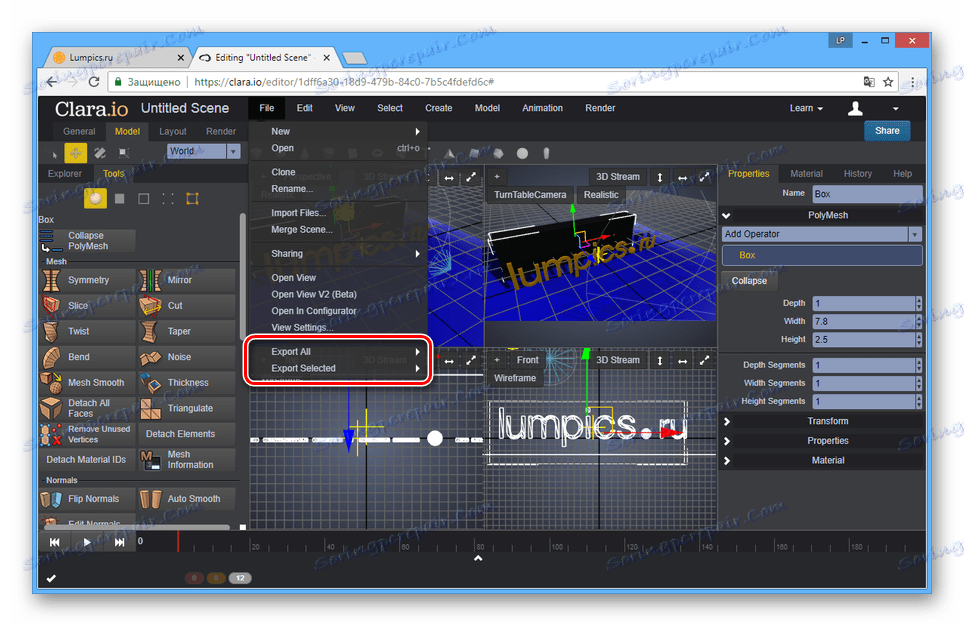Collapse PolyMesh tool in Tools panel
The width and height of the screenshot is (964, 626).
(87, 240)
